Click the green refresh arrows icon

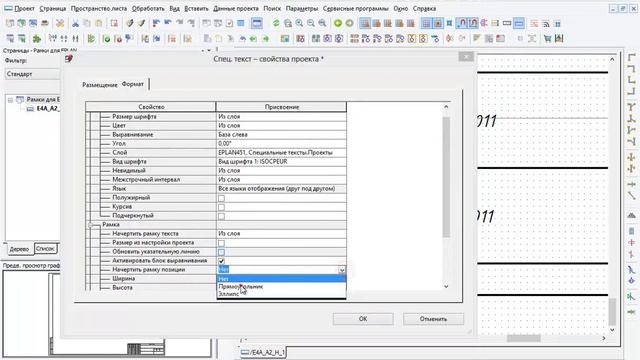pos(276,23)
